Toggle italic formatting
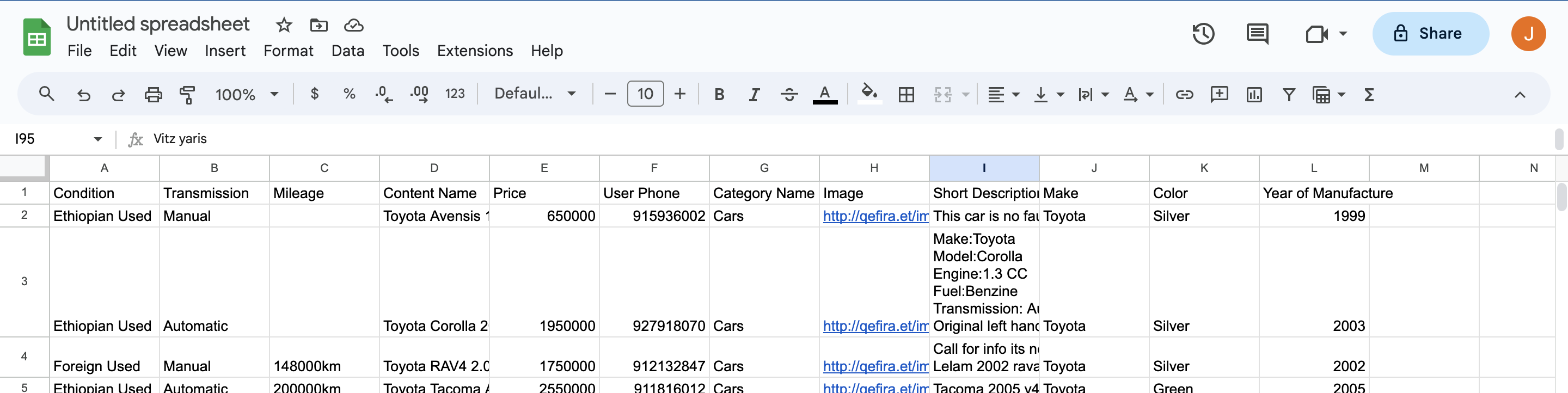Screen dimensions: 1568x393 (754, 94)
